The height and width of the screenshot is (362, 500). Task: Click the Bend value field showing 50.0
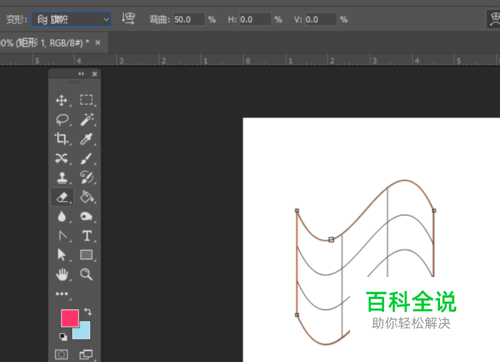pos(189,19)
